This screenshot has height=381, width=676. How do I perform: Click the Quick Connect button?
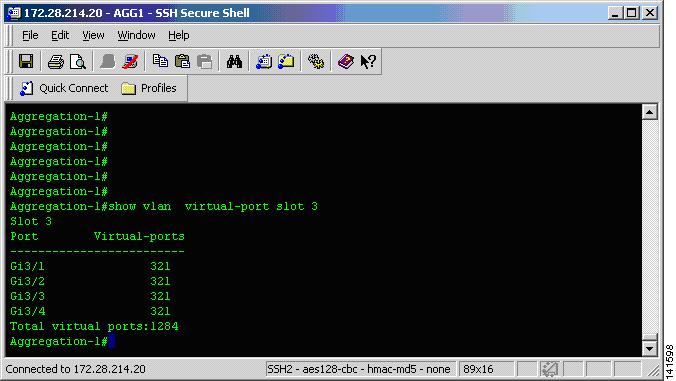tap(64, 88)
